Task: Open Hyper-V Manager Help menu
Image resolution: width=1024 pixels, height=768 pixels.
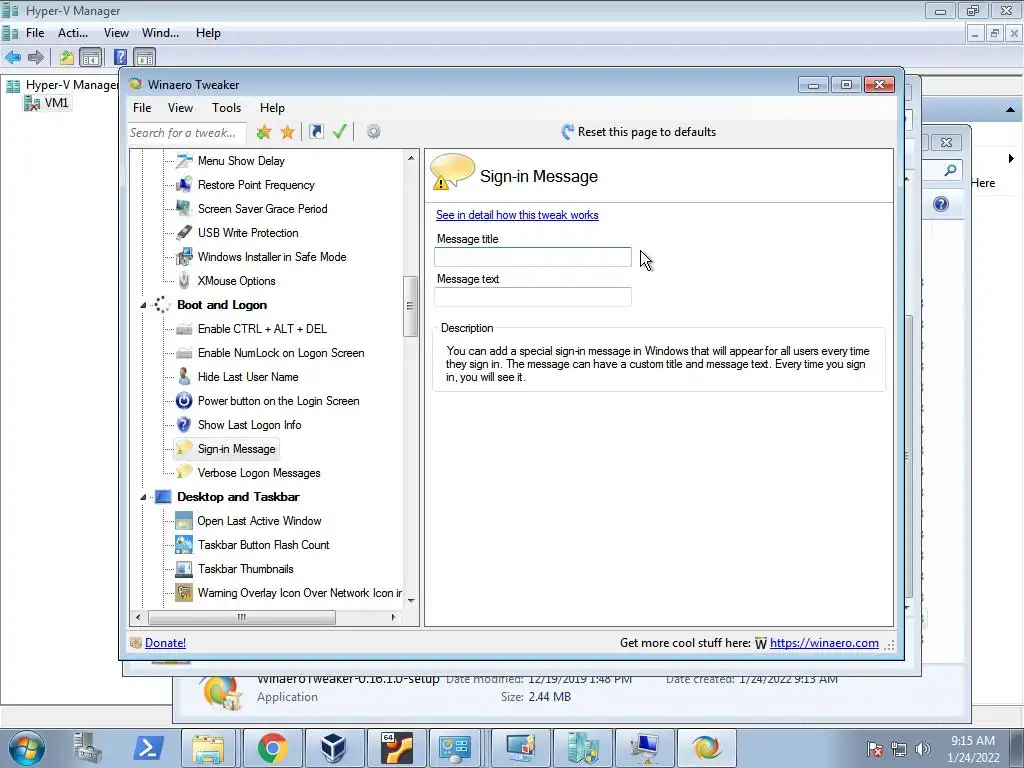Action: 208,33
